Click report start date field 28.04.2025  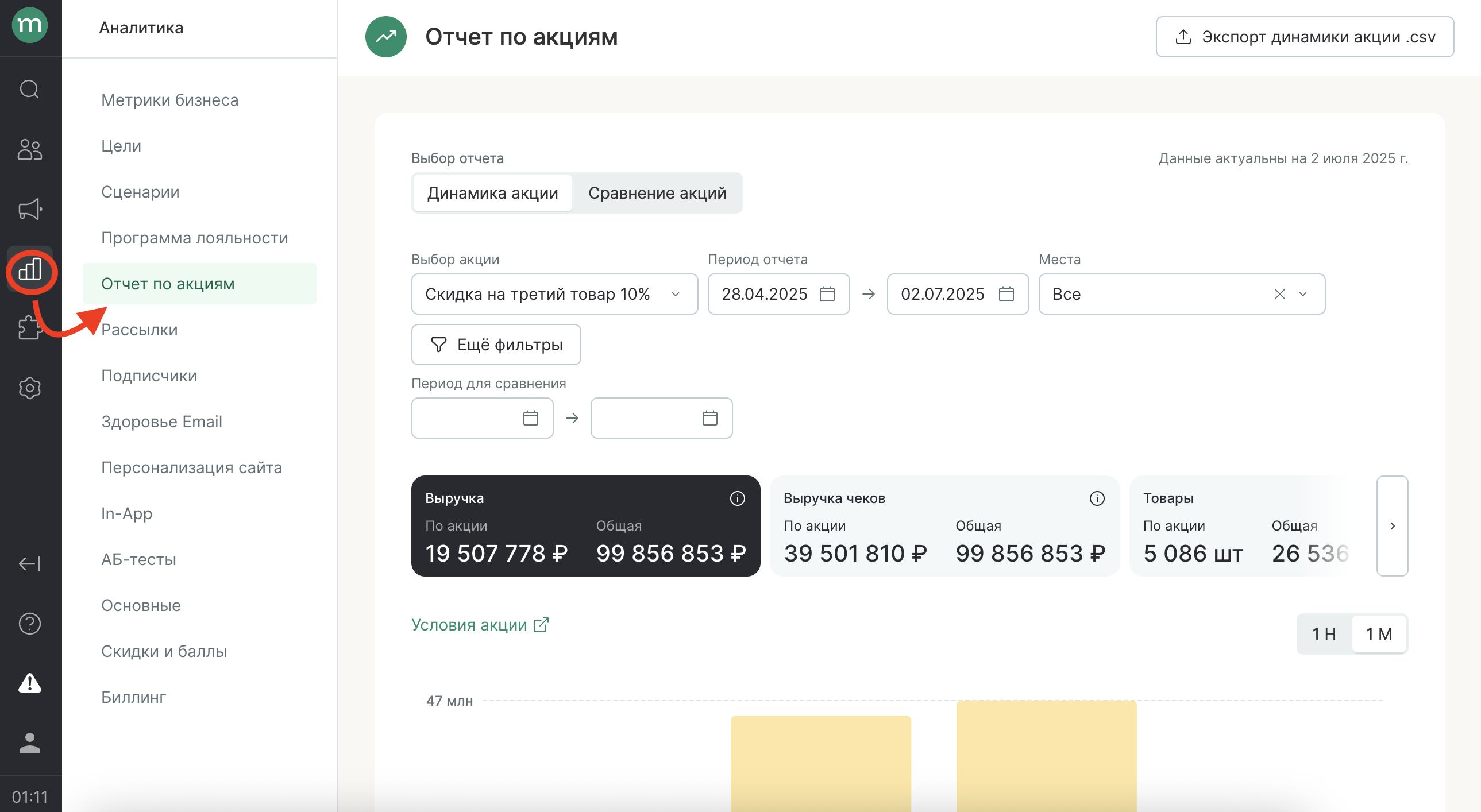point(778,294)
